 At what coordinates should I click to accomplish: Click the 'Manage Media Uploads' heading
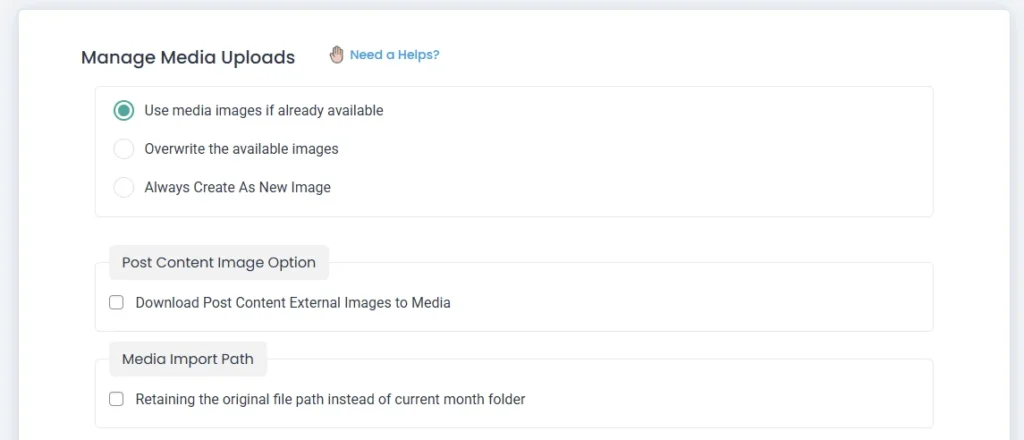pos(188,58)
